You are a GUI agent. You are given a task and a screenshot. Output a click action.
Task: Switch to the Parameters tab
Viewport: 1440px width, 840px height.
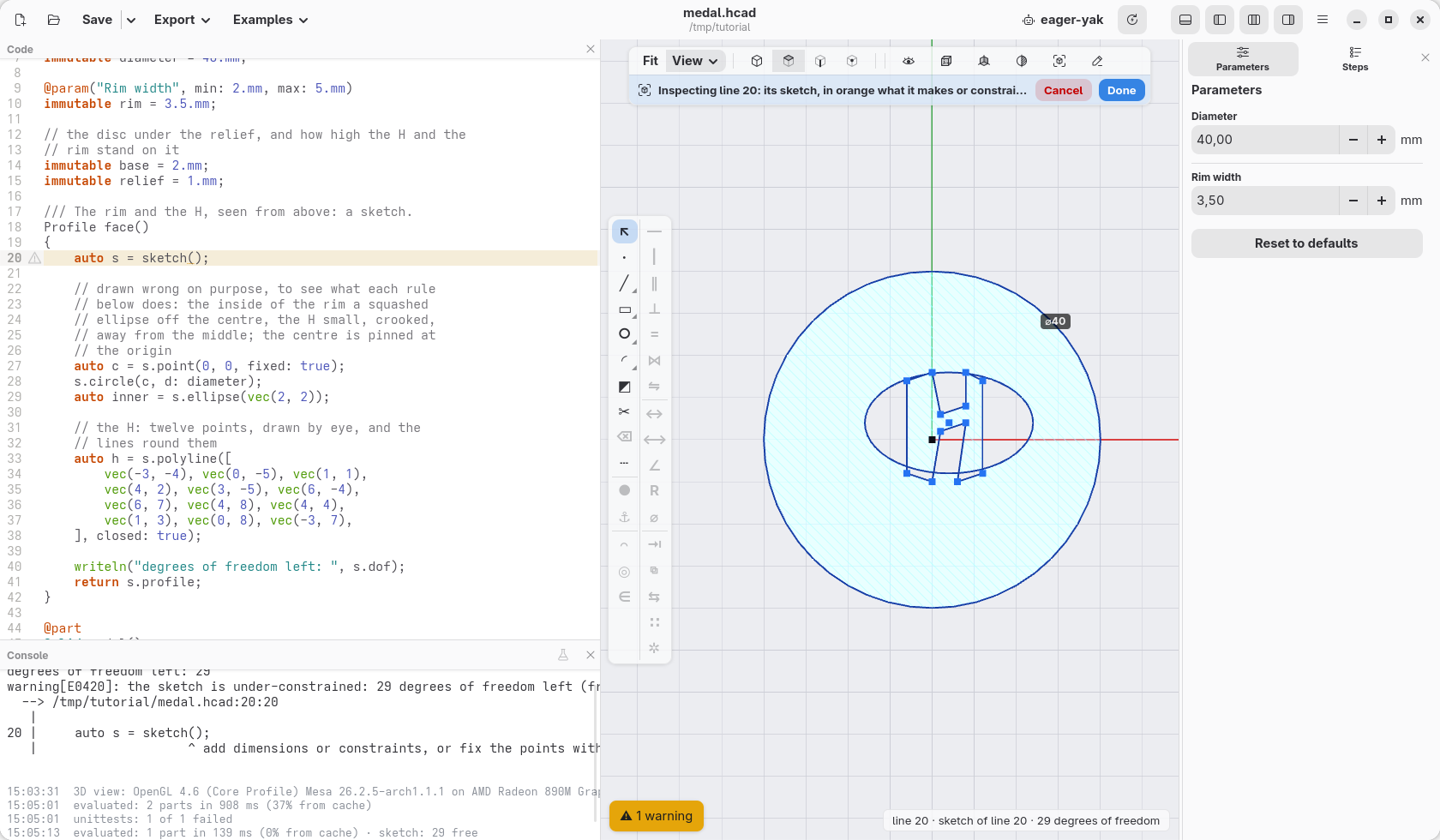pos(1243,59)
